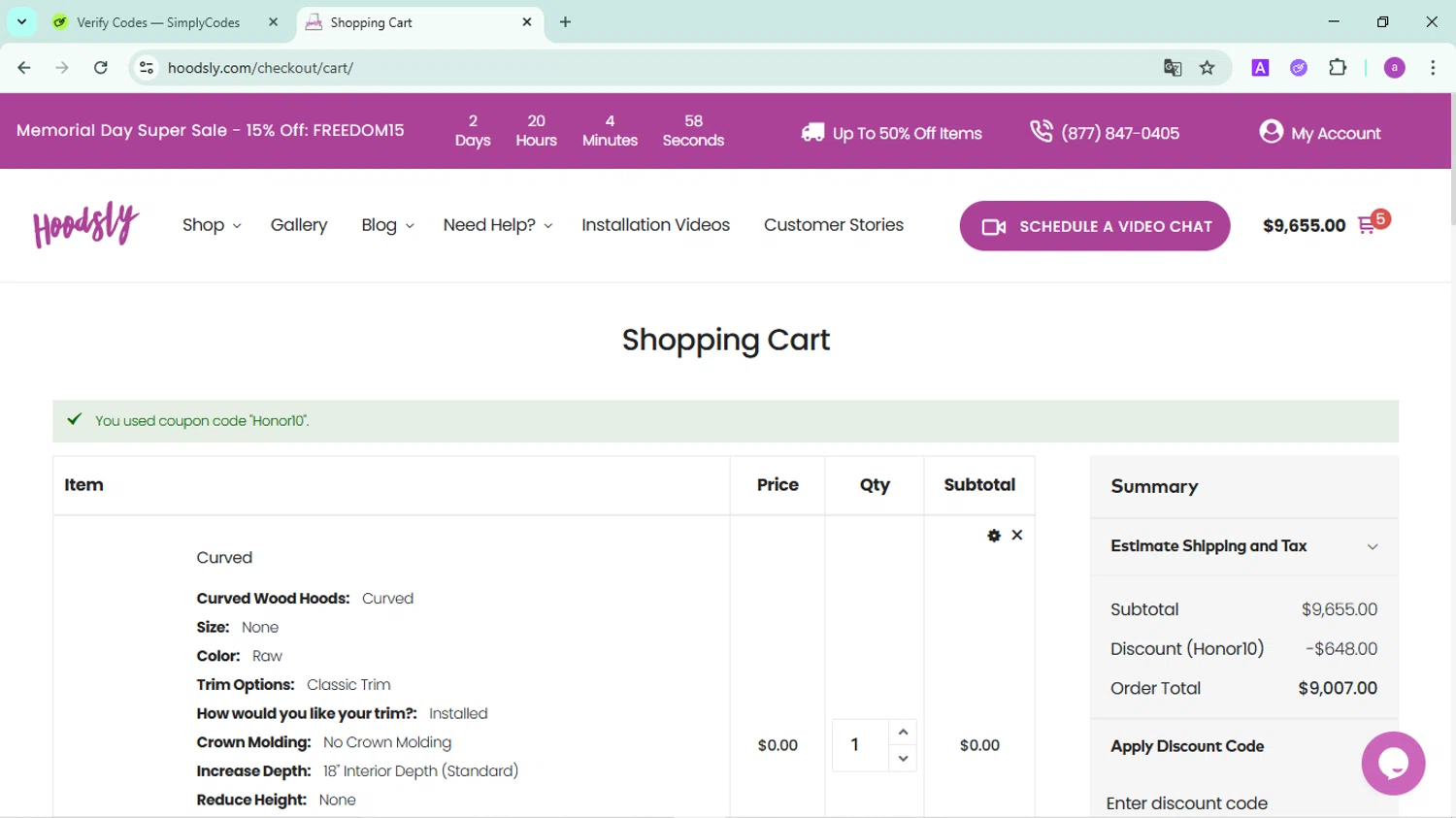Click the Discount -$648.00 amount
1456x818 pixels.
[1341, 648]
